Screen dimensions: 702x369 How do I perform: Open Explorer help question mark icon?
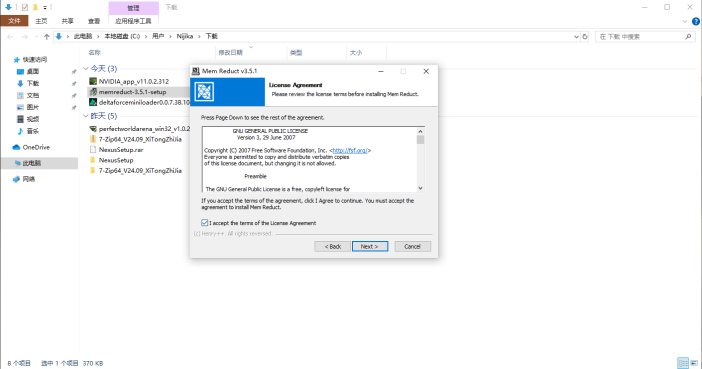click(696, 21)
